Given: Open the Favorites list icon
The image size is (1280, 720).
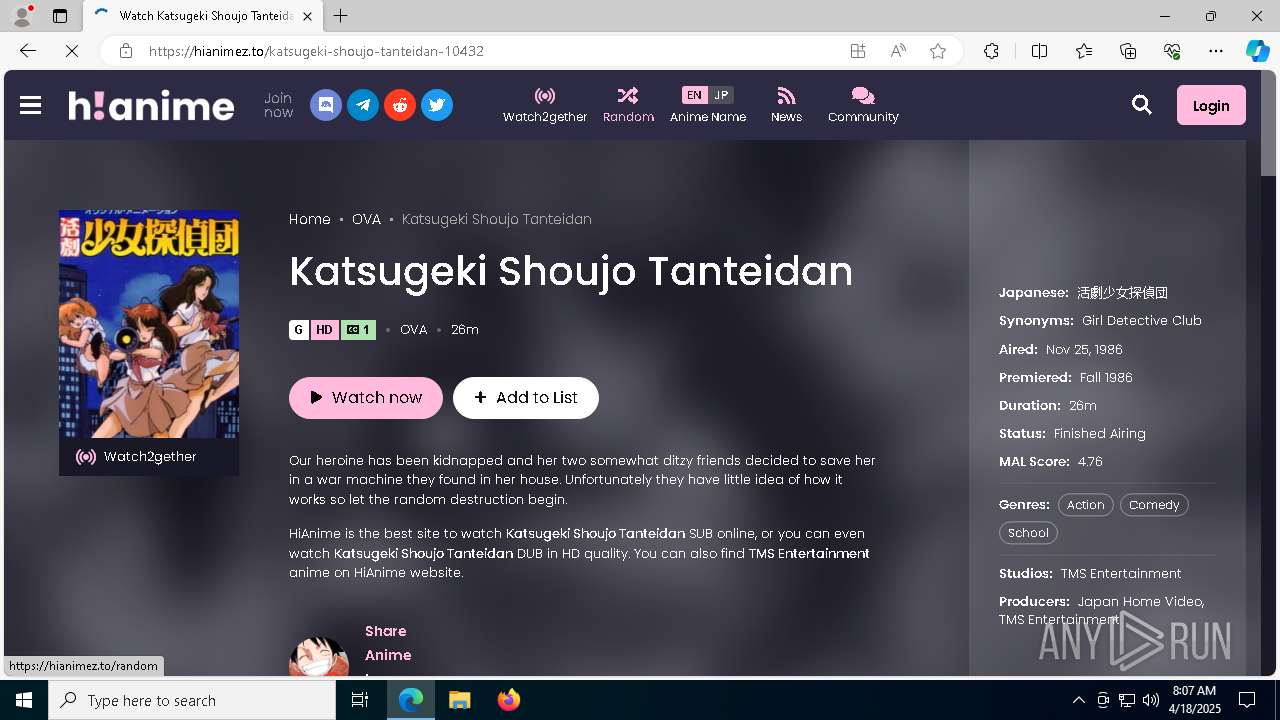Looking at the screenshot, I should click(x=1084, y=51).
